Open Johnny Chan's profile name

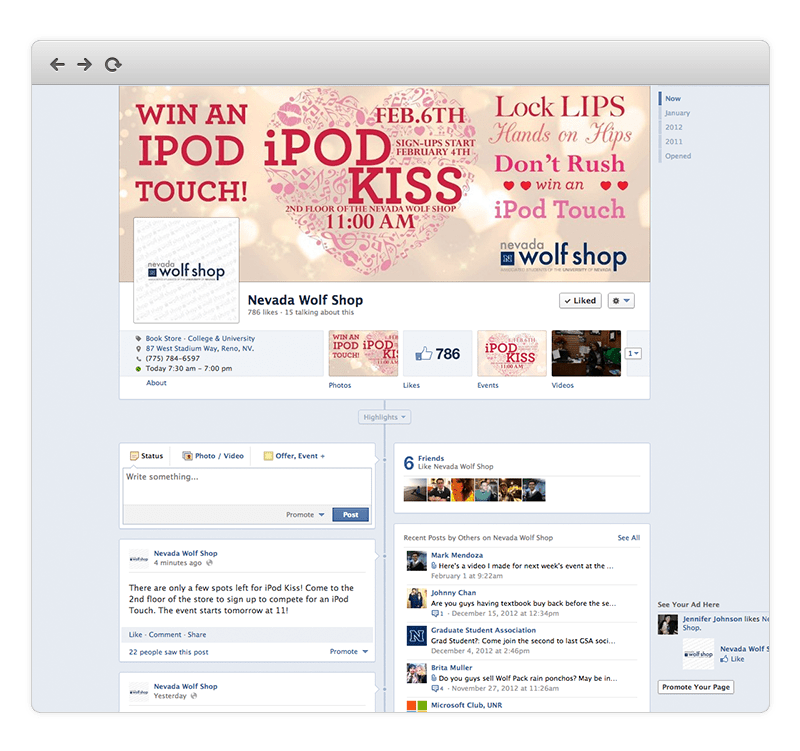[453, 593]
